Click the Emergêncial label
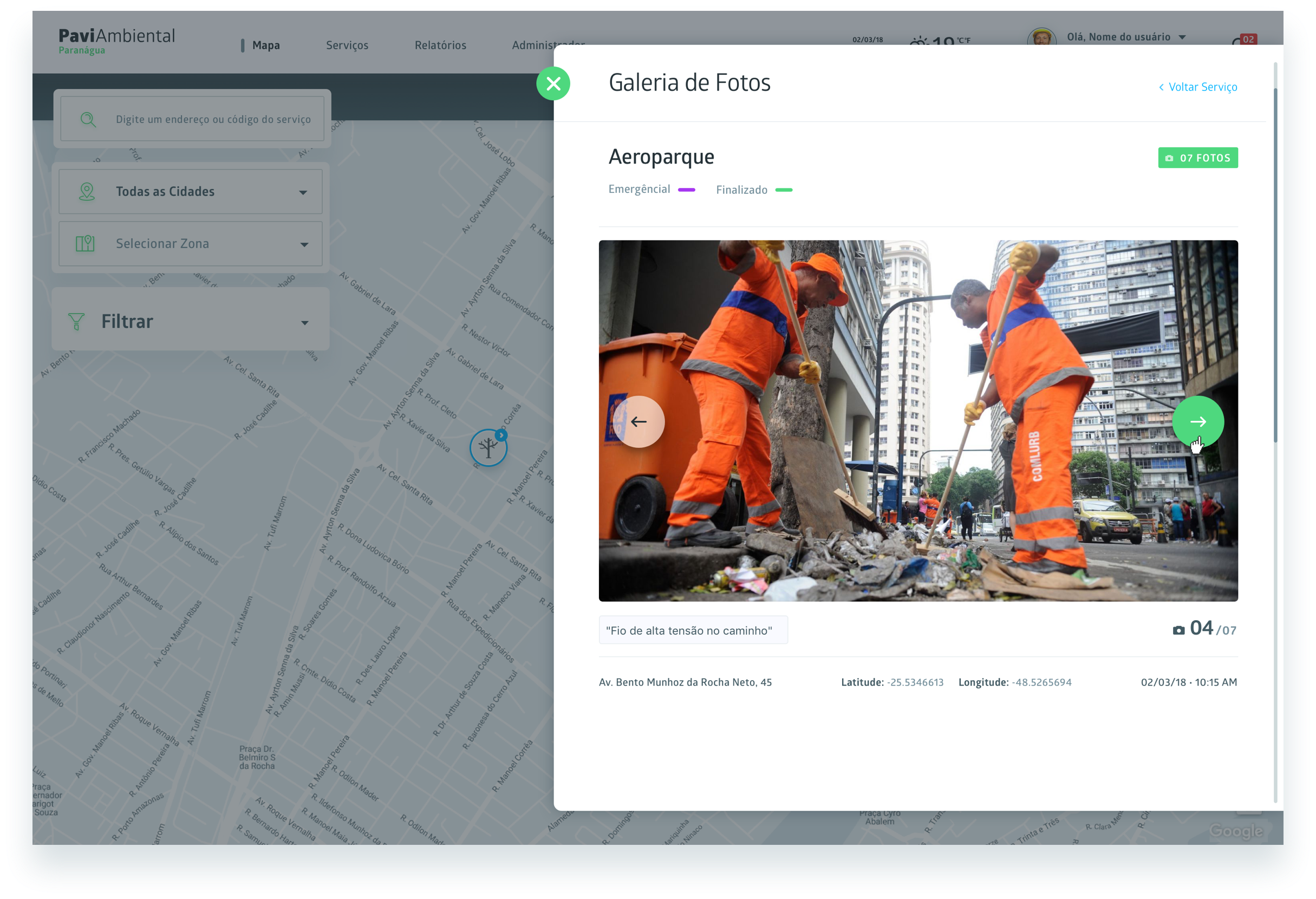Image resolution: width=1316 pixels, height=899 pixels. 639,189
